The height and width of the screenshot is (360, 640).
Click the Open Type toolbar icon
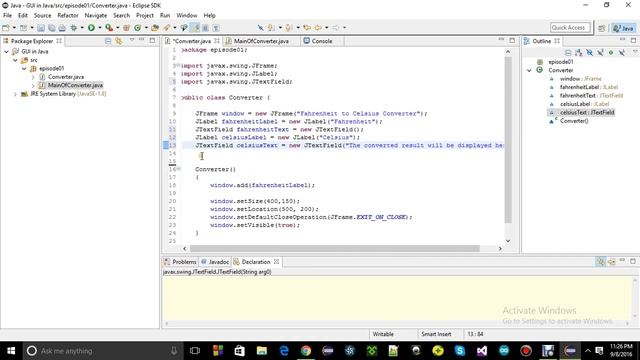tap(155, 28)
